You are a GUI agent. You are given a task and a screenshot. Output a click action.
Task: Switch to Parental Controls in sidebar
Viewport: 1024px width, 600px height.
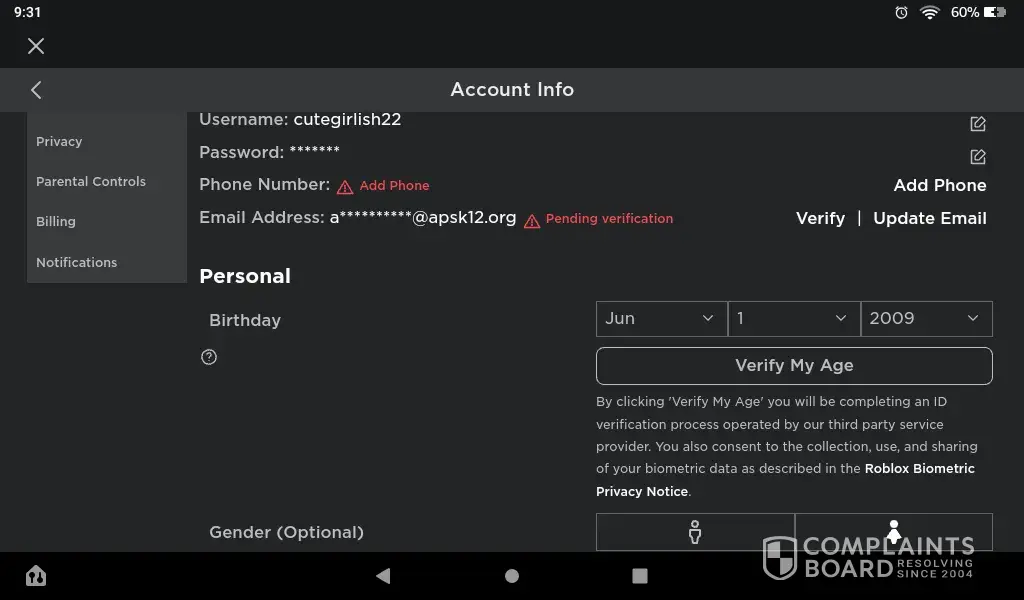(91, 182)
